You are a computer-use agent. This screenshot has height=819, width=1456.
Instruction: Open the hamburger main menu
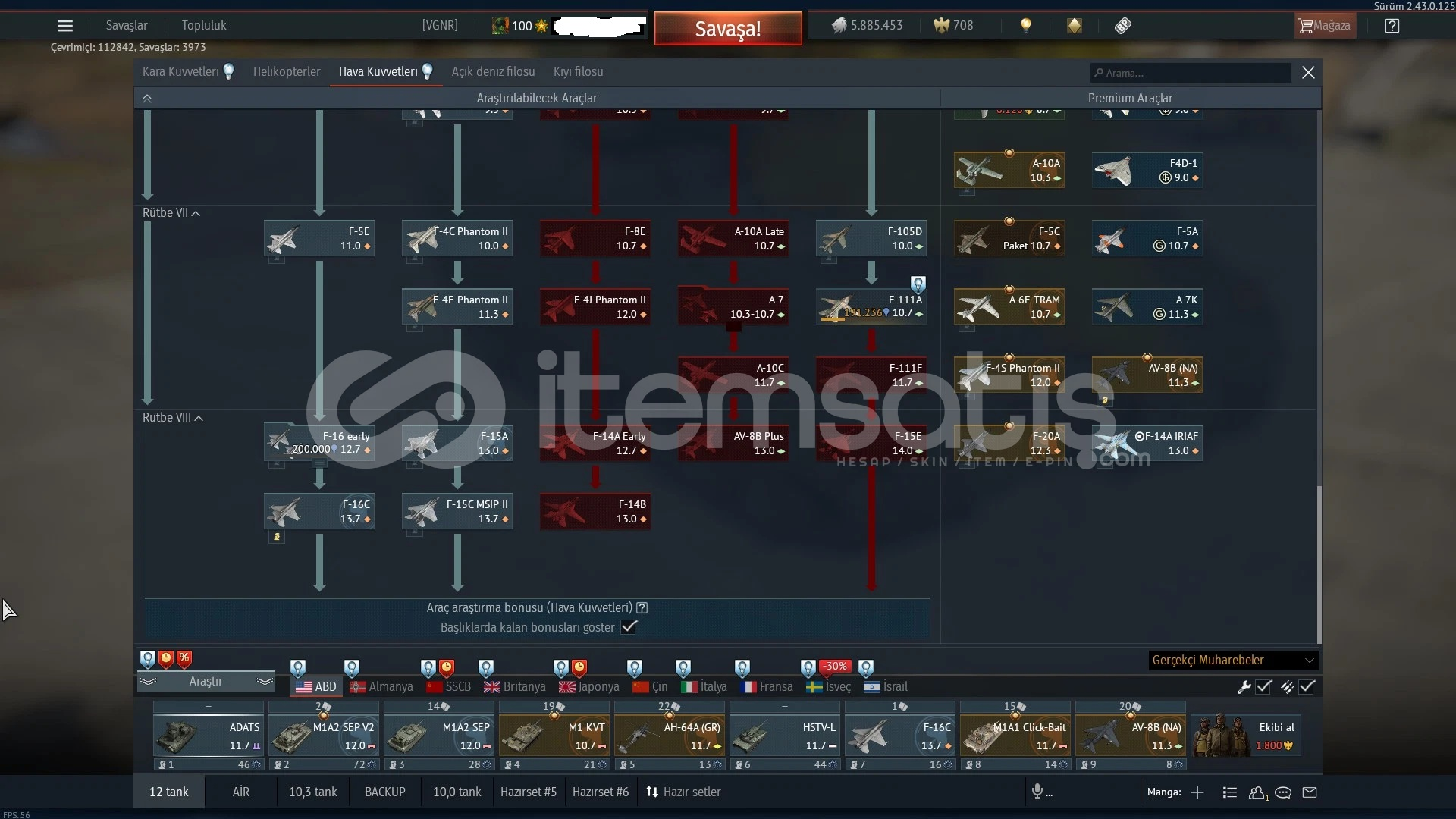(65, 26)
